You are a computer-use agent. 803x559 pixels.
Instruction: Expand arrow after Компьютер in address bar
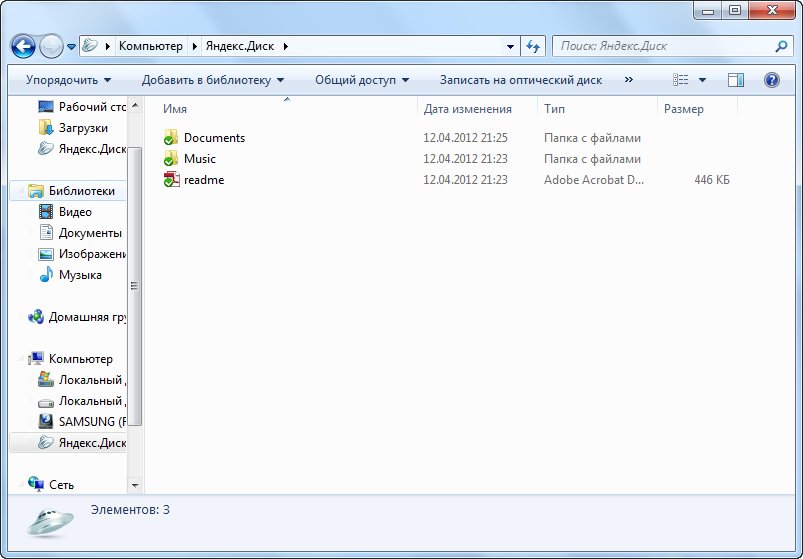pyautogui.click(x=195, y=46)
